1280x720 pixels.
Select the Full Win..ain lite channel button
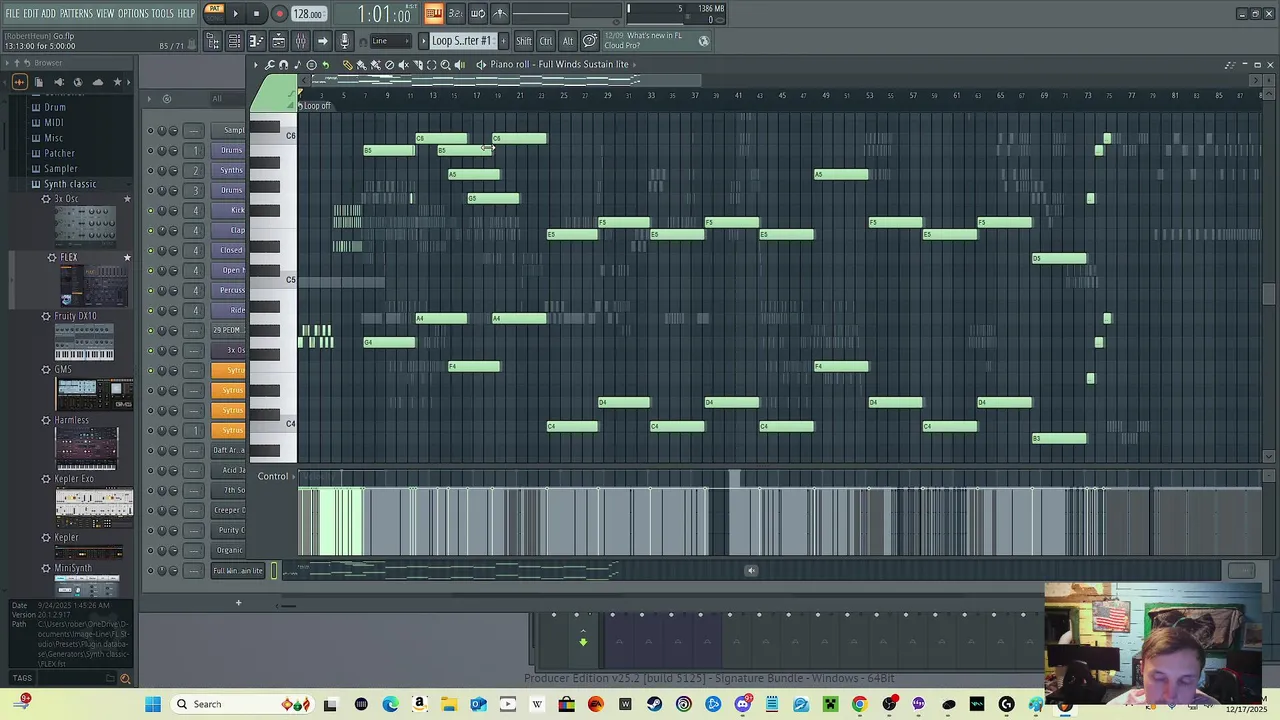tap(238, 571)
